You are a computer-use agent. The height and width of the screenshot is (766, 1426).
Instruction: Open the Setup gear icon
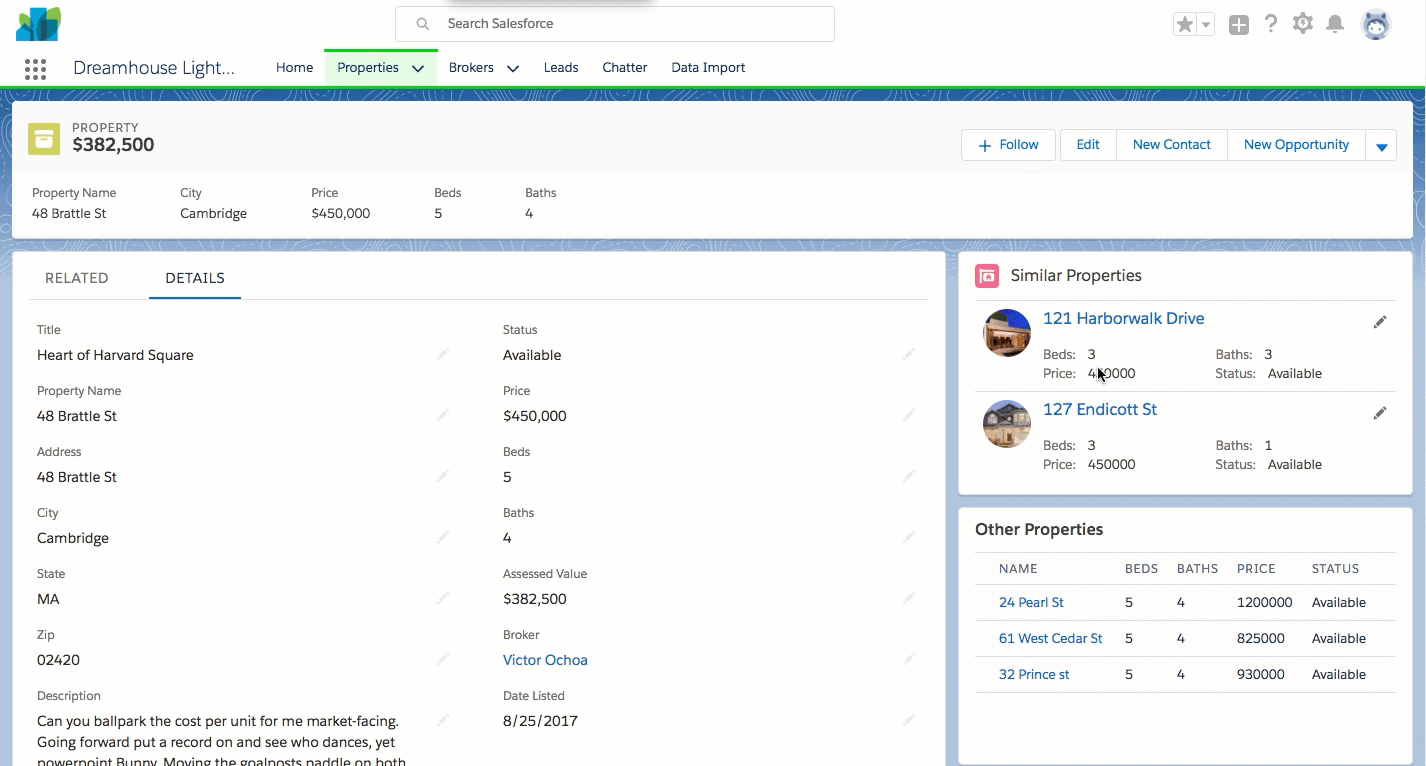coord(1302,24)
